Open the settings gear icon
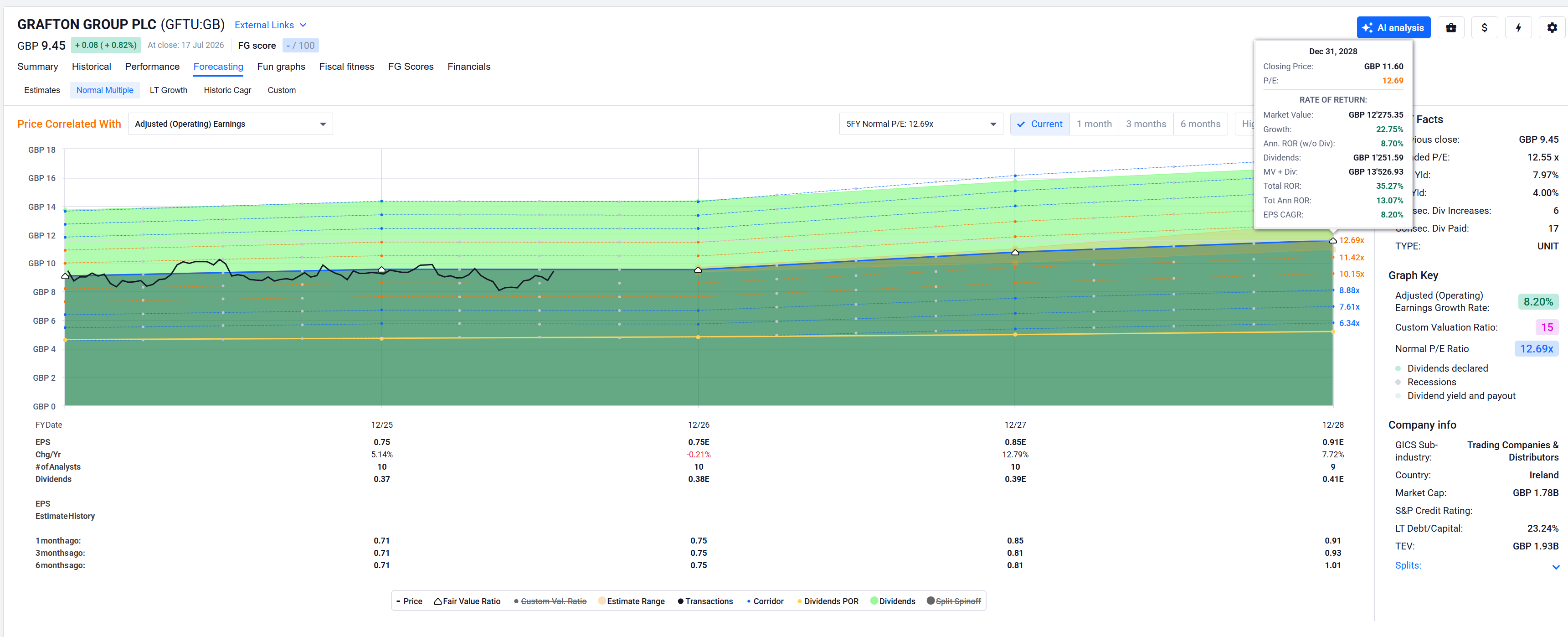This screenshot has height=637, width=1568. coord(1552,27)
